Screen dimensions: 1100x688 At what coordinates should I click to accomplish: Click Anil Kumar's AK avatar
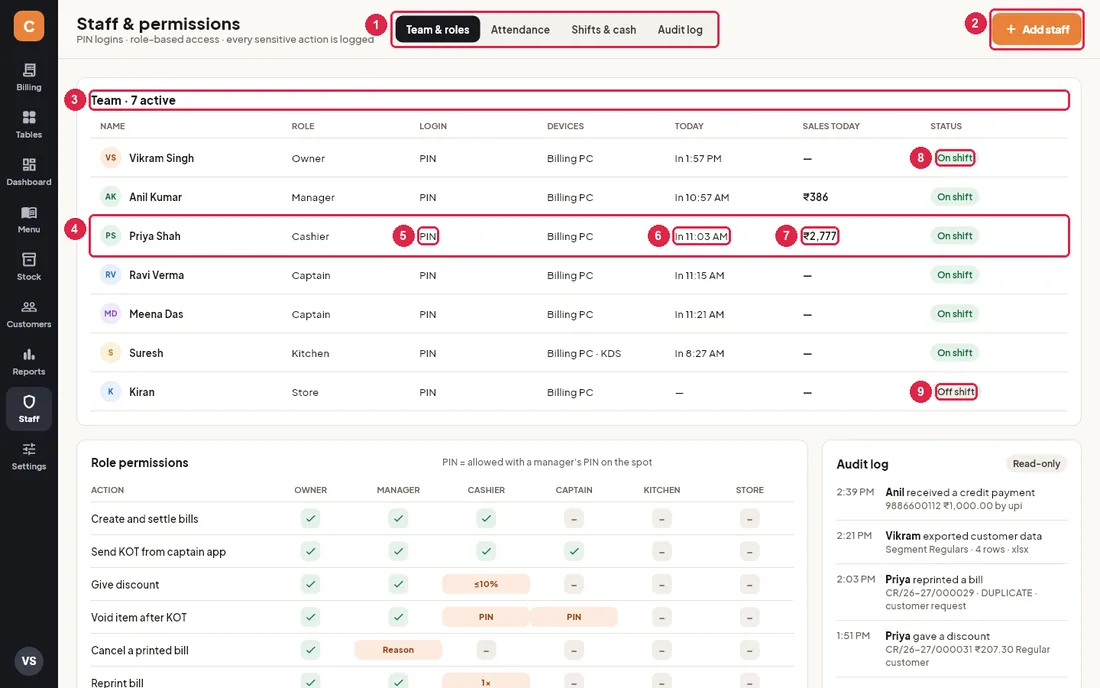pos(111,197)
